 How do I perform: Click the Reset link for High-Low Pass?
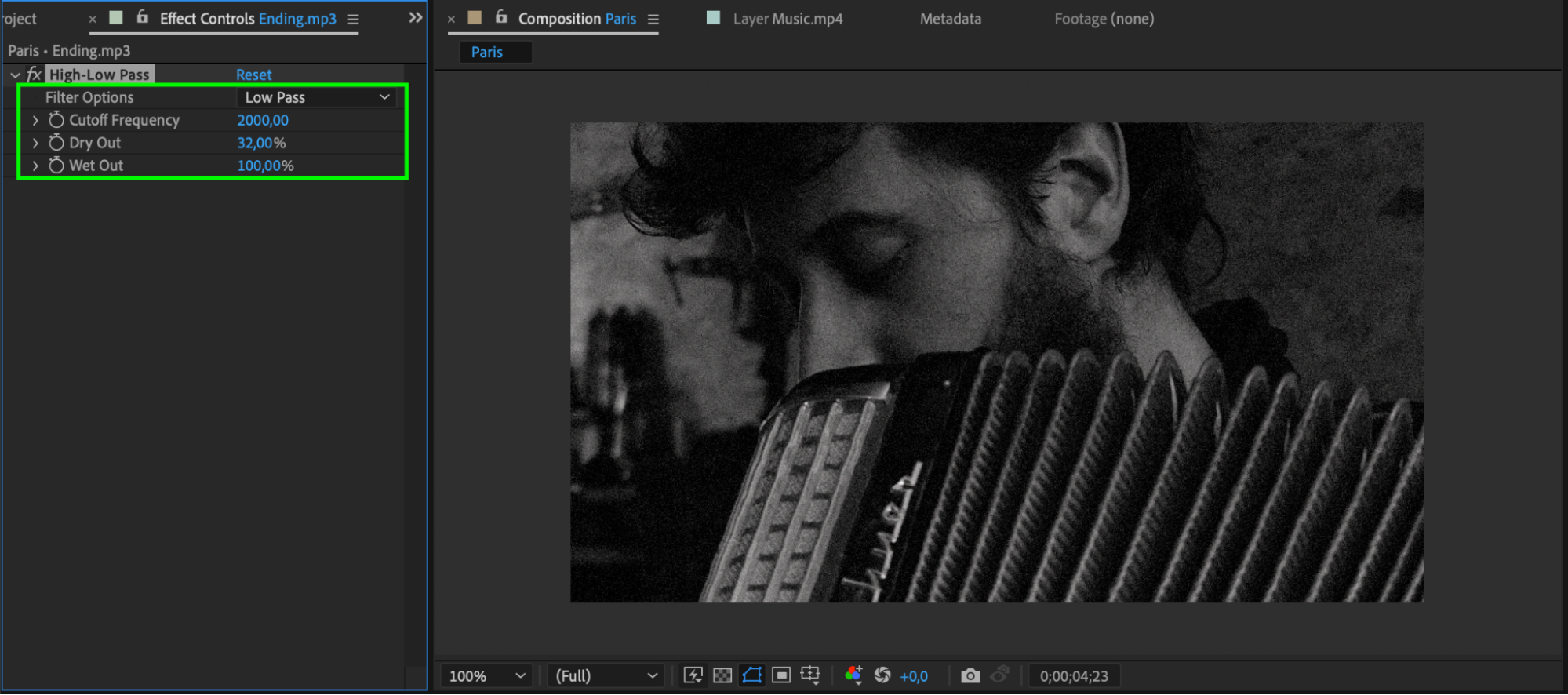click(253, 75)
